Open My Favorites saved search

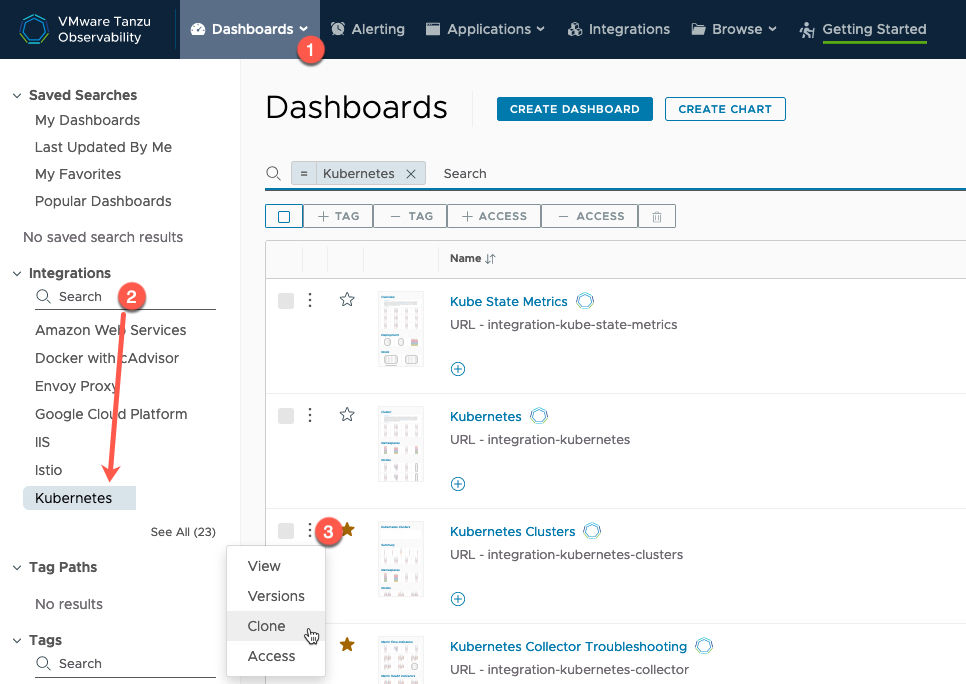pyautogui.click(x=78, y=174)
